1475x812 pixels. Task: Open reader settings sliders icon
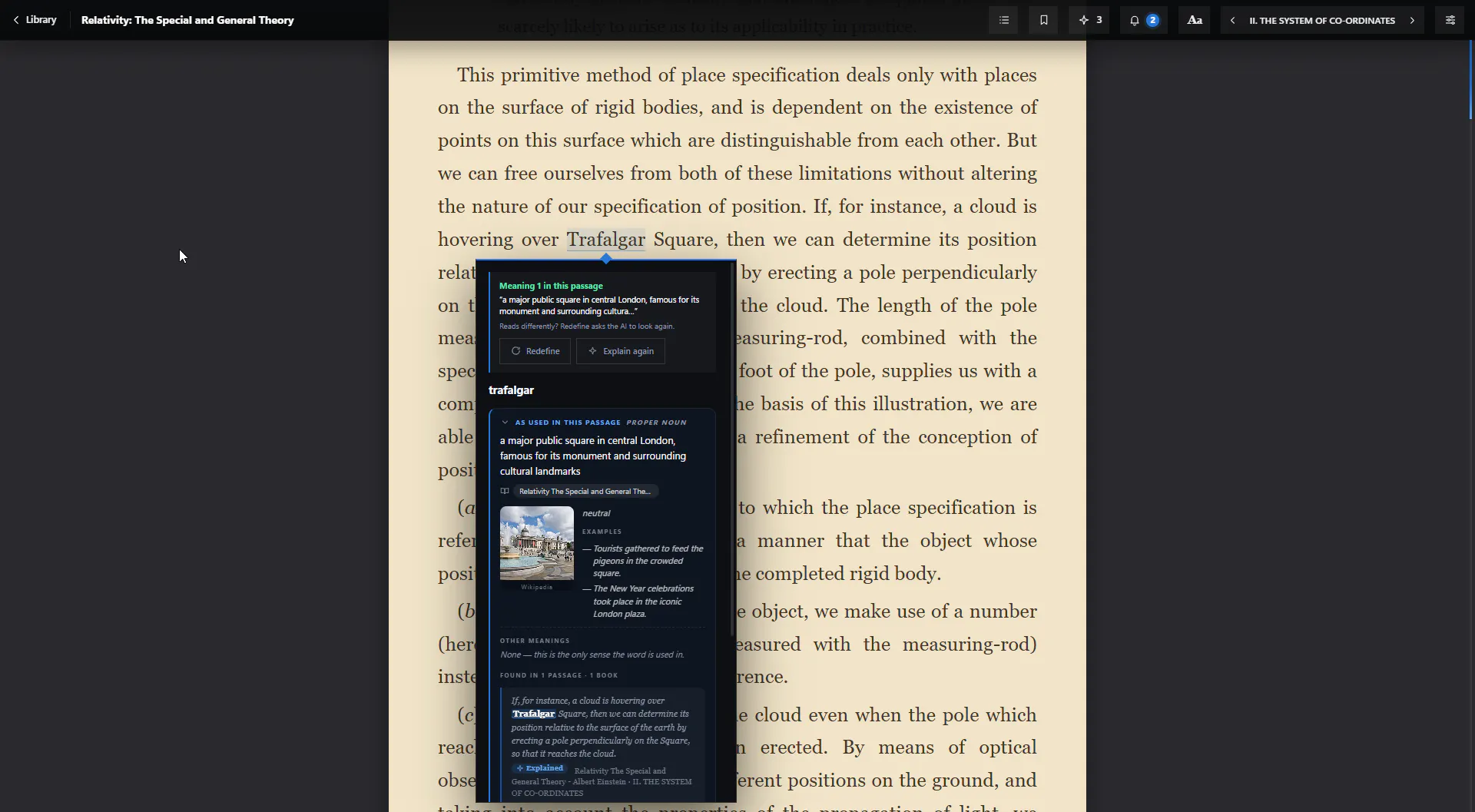click(1450, 20)
